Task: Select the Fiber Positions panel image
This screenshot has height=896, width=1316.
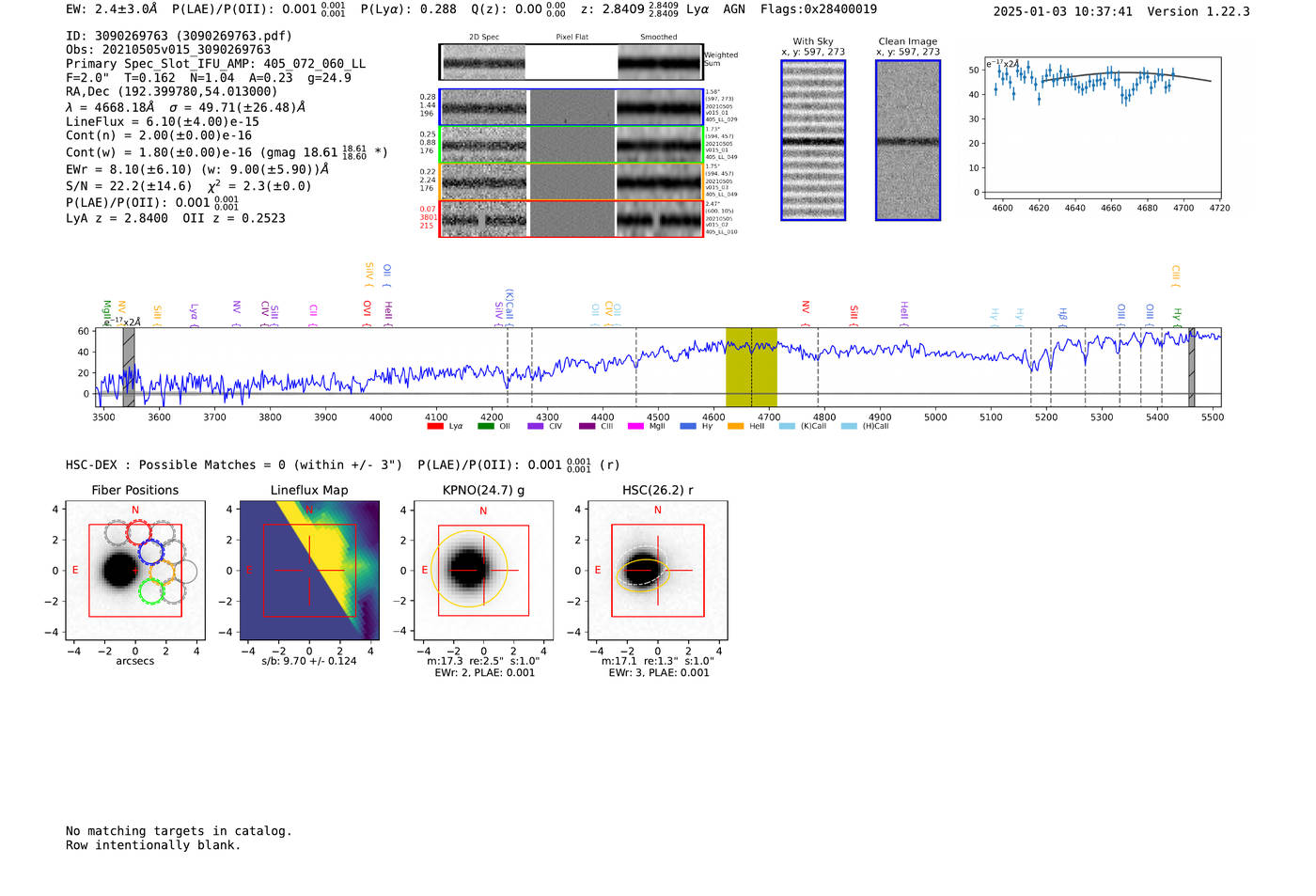Action: 135,571
